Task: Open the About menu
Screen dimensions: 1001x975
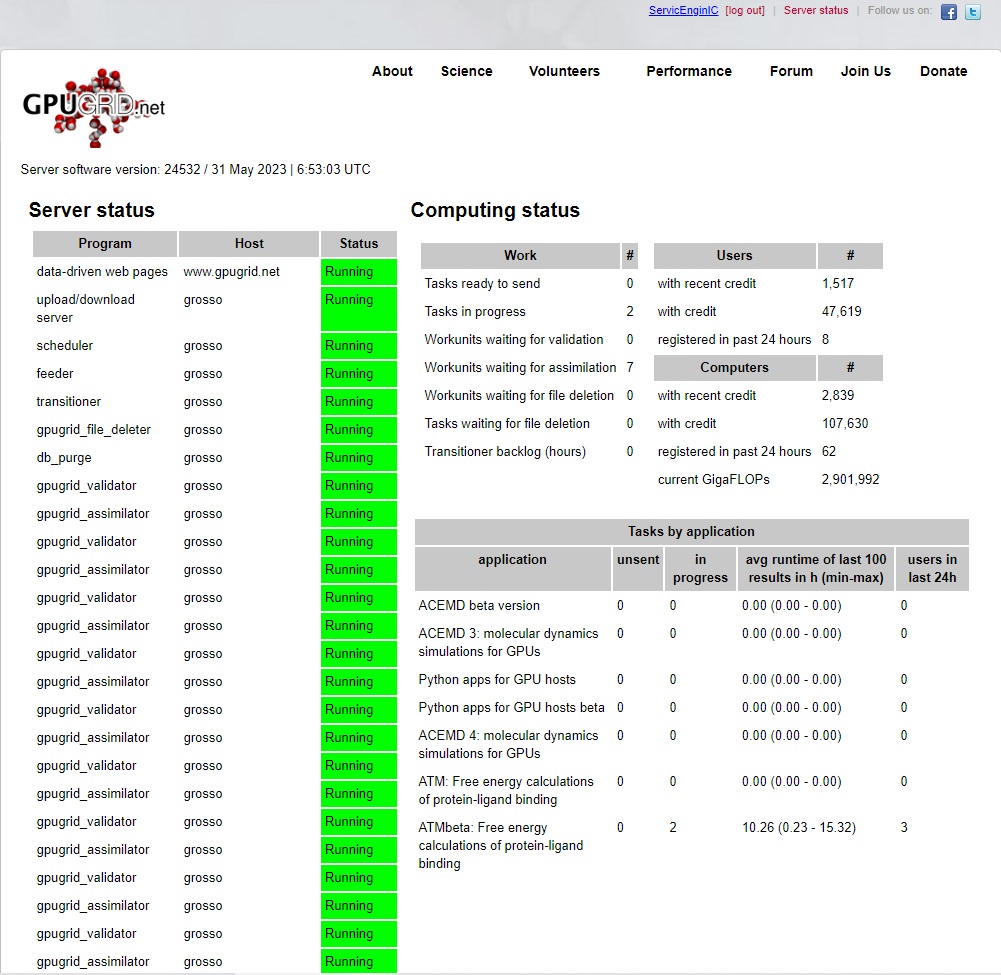Action: click(392, 71)
